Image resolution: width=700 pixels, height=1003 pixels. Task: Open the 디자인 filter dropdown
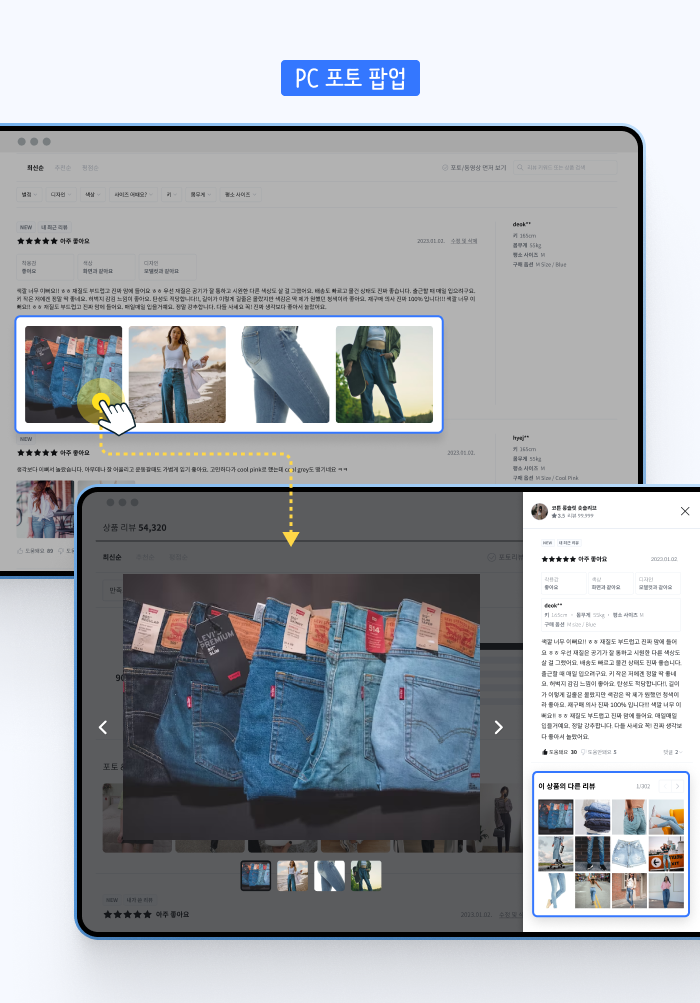tap(61, 194)
